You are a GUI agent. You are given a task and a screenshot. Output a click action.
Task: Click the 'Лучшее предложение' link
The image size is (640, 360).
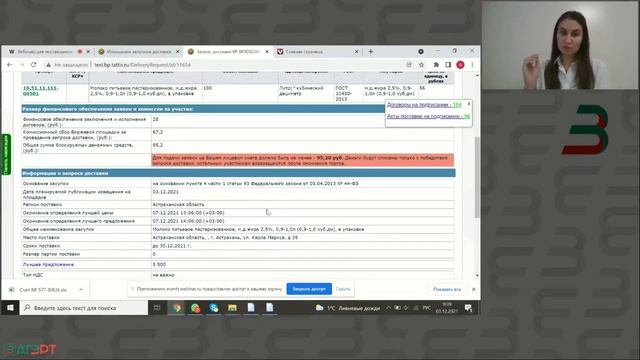pyautogui.click(x=48, y=264)
